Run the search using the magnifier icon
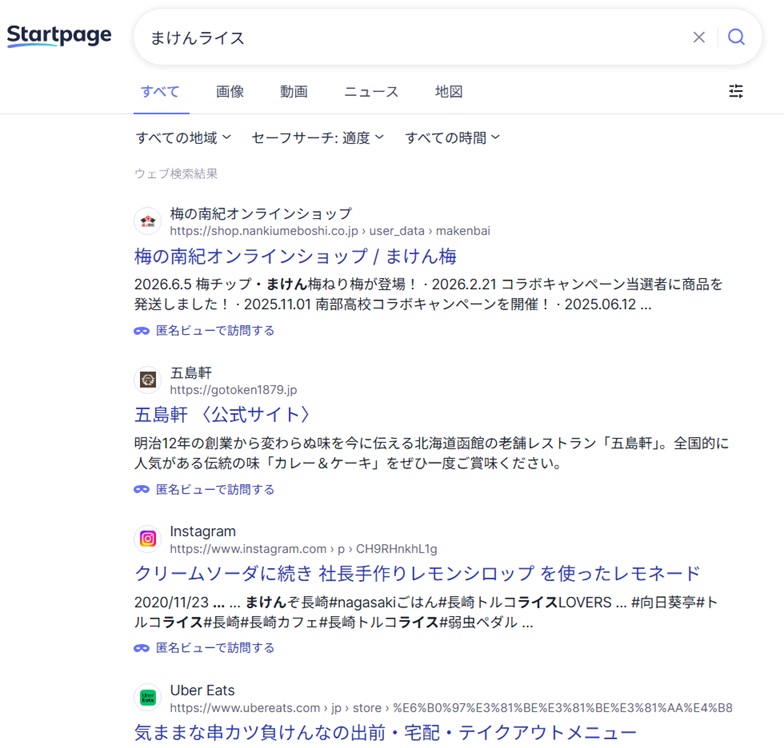784x748 pixels. [736, 36]
